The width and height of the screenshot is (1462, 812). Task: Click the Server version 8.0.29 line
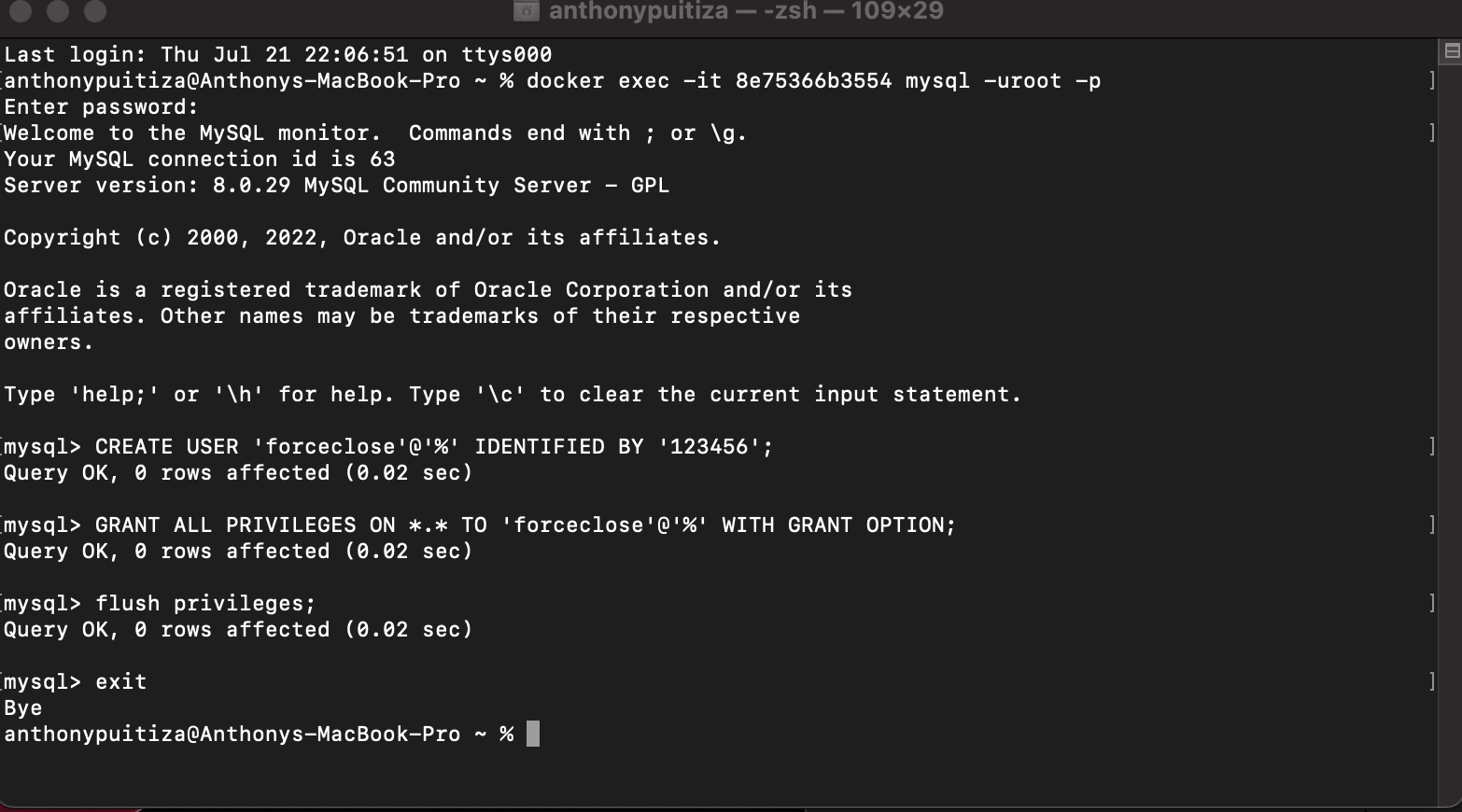(334, 185)
